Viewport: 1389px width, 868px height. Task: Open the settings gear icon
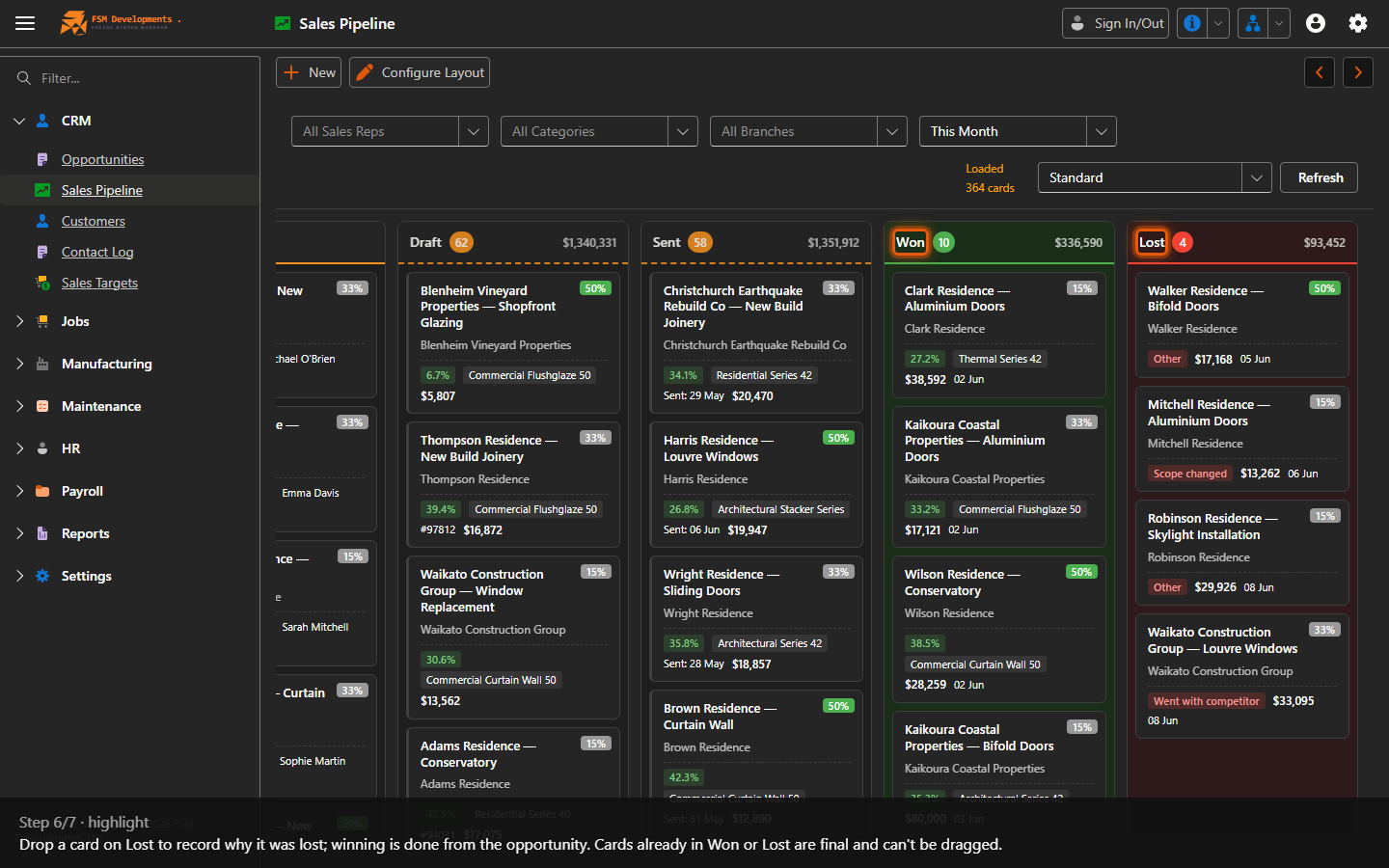pos(1358,23)
